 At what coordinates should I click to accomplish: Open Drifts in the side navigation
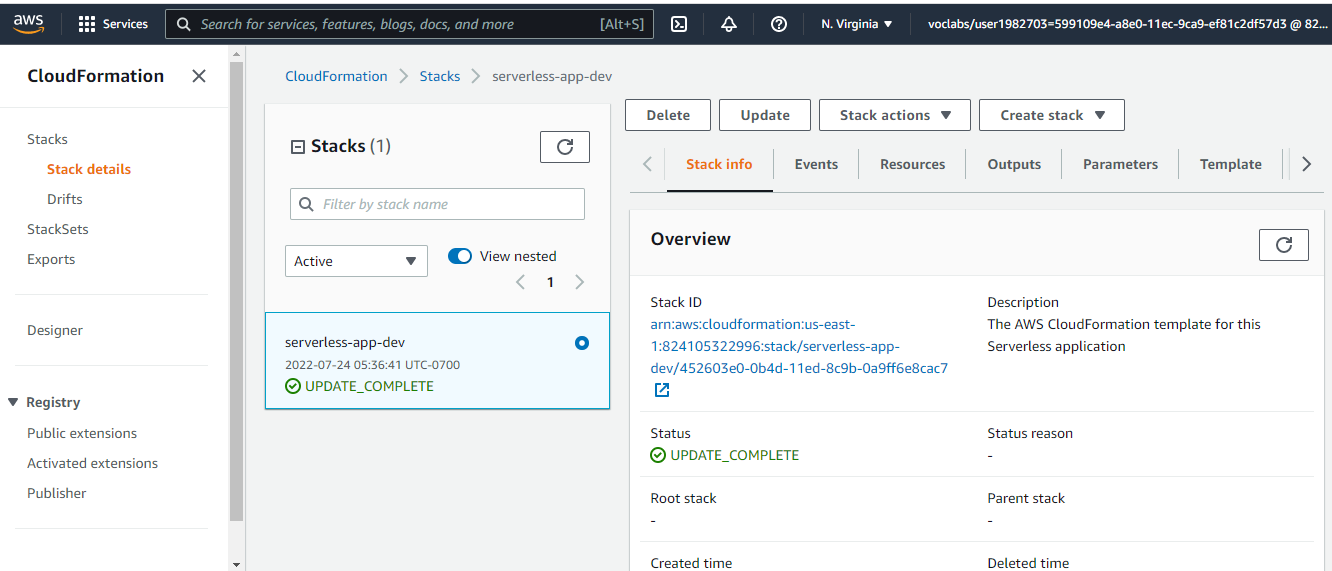tap(65, 199)
